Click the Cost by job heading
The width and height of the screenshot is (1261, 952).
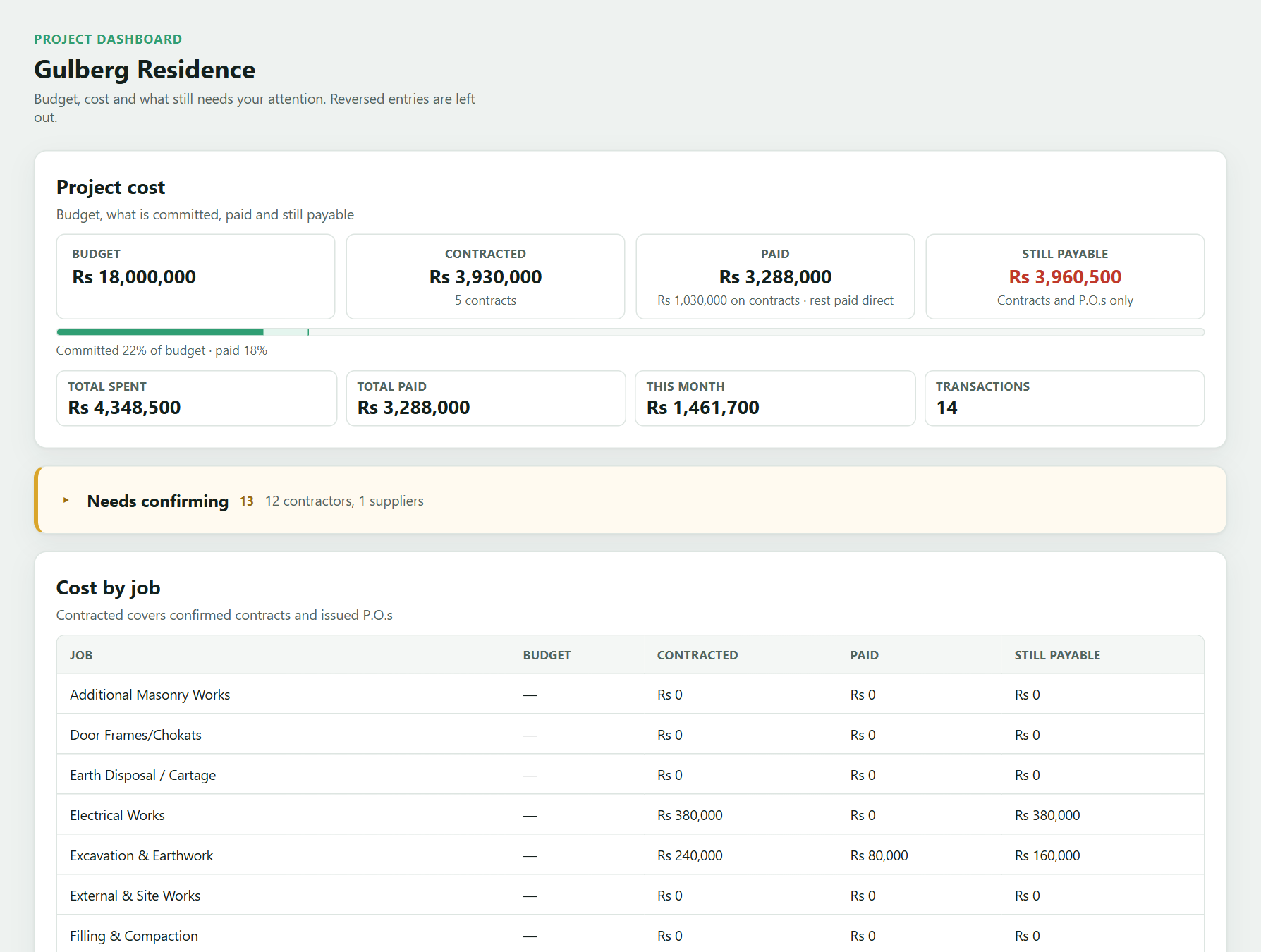coord(108,587)
